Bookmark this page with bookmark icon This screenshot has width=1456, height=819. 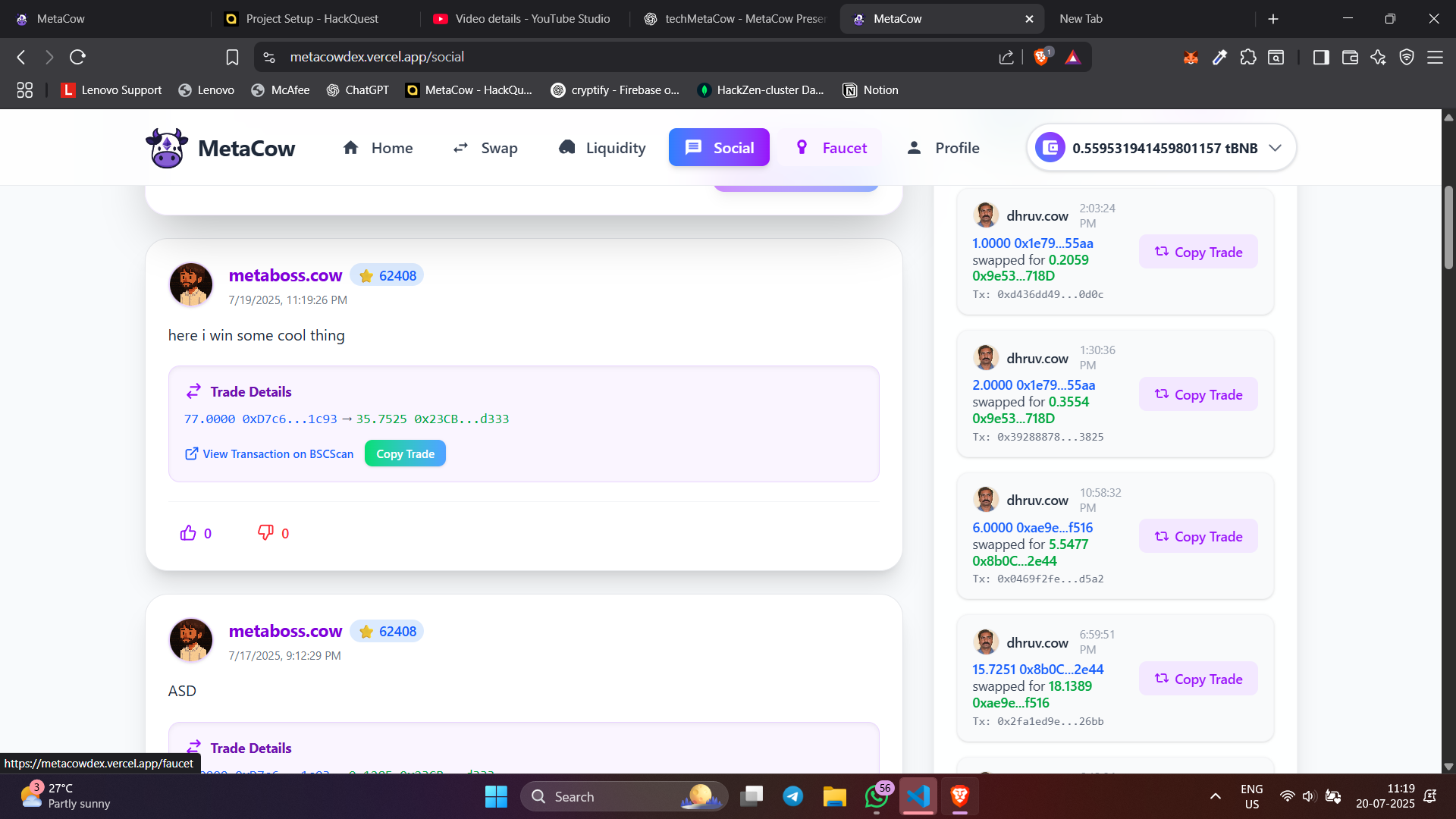232,57
